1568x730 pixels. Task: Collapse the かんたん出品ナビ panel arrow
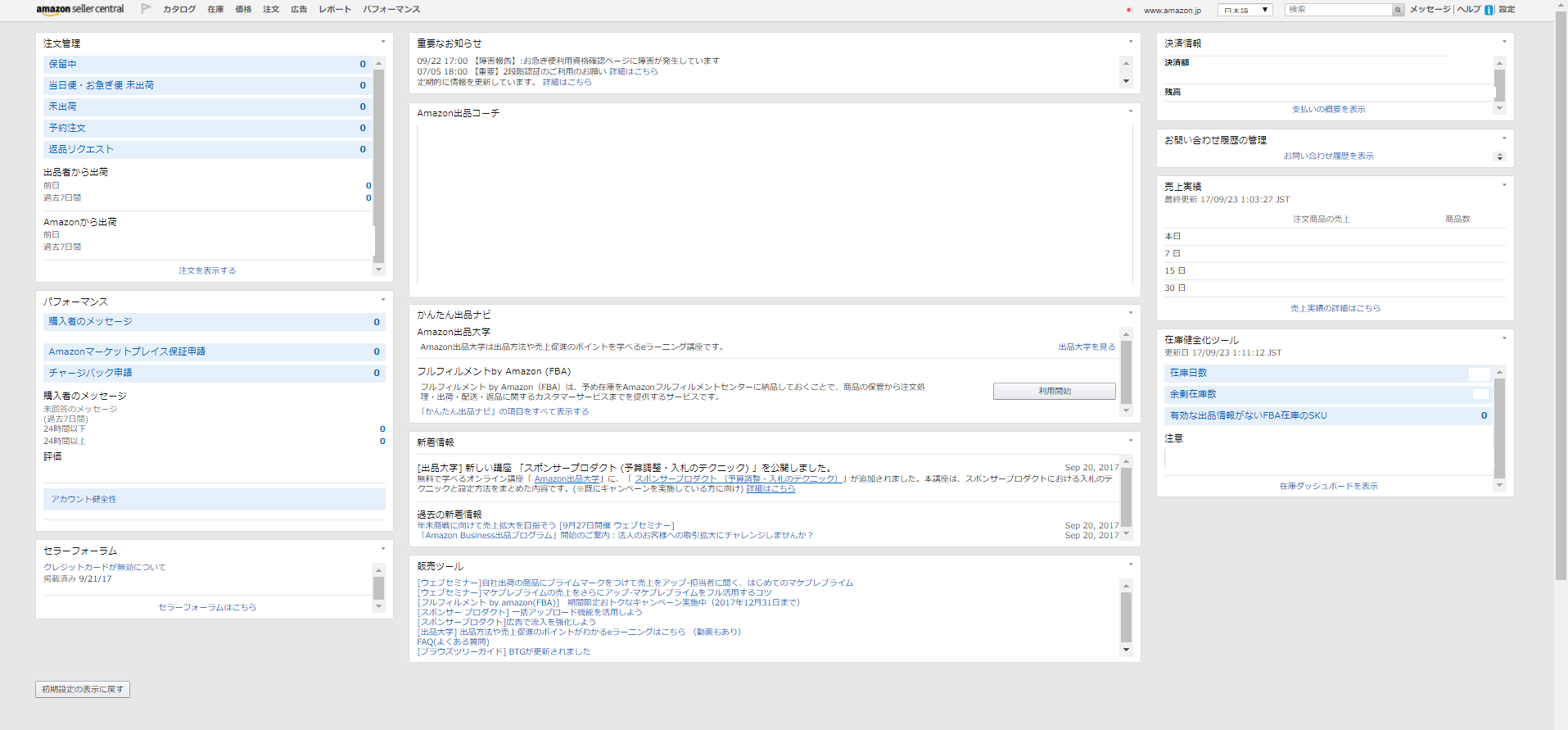[x=1131, y=313]
